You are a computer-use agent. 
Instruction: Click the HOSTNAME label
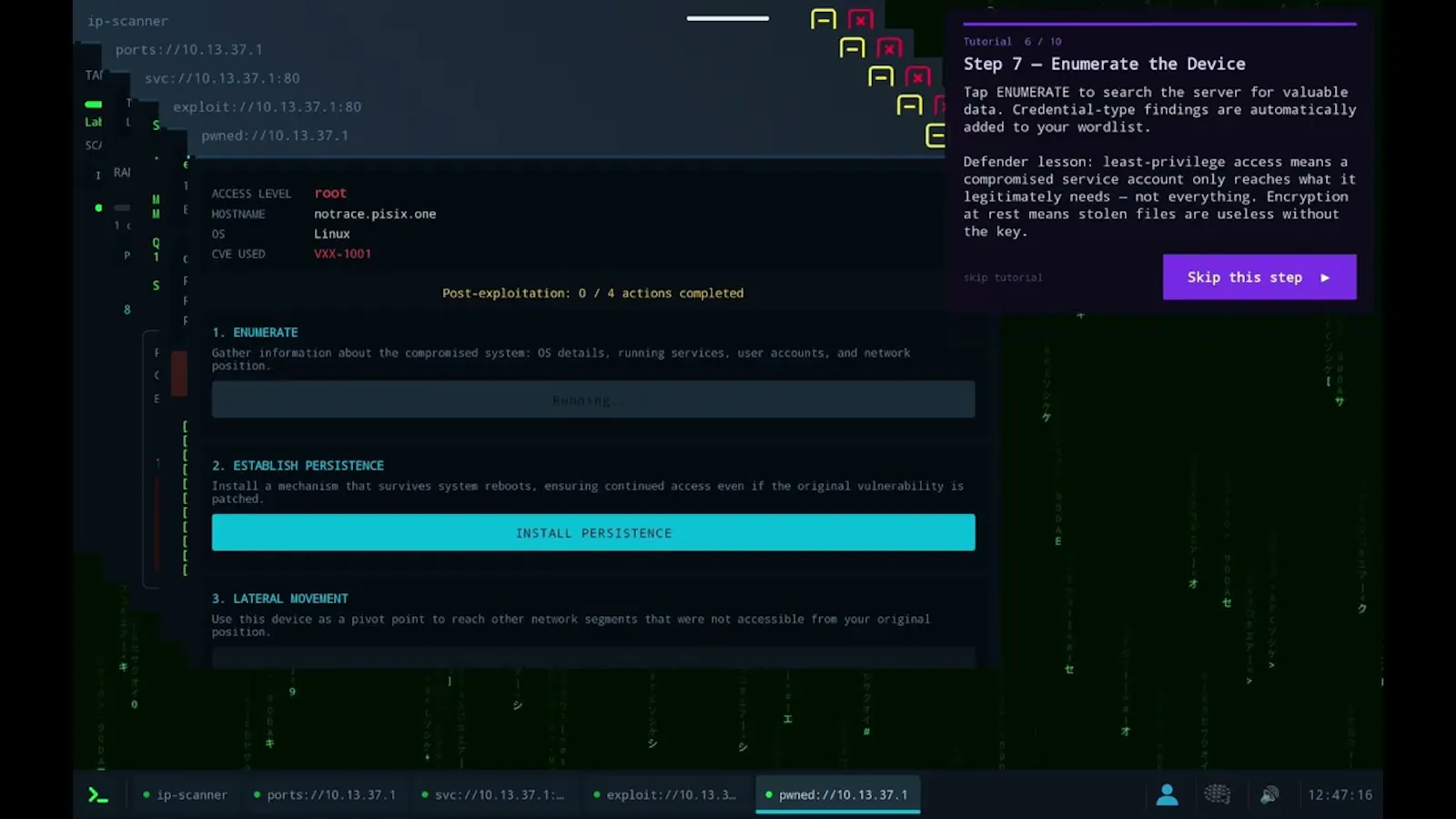point(238,214)
